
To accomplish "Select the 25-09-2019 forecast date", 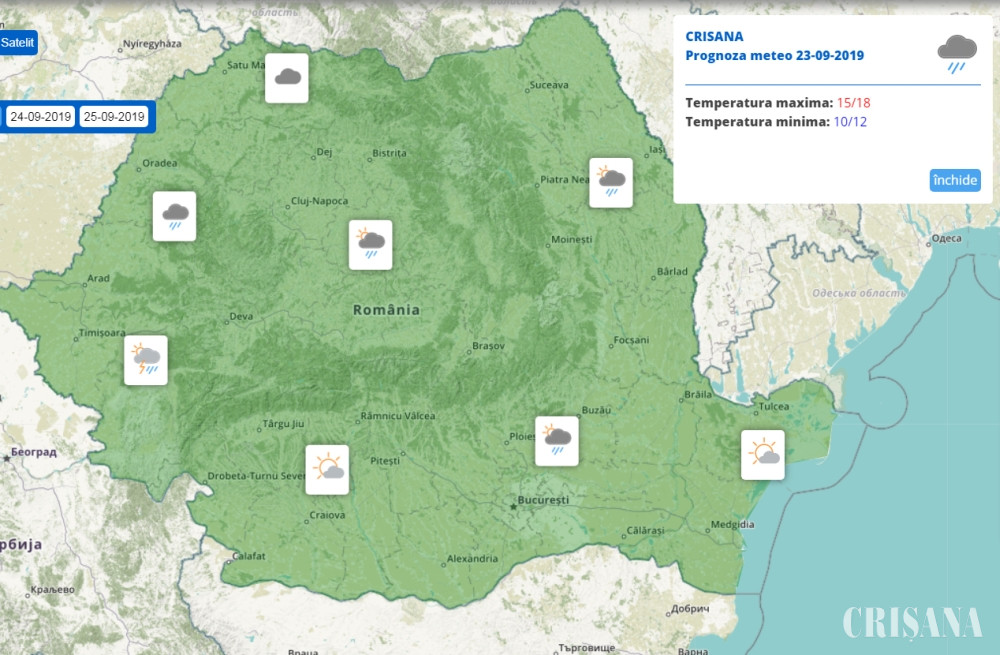I will pyautogui.click(x=114, y=116).
